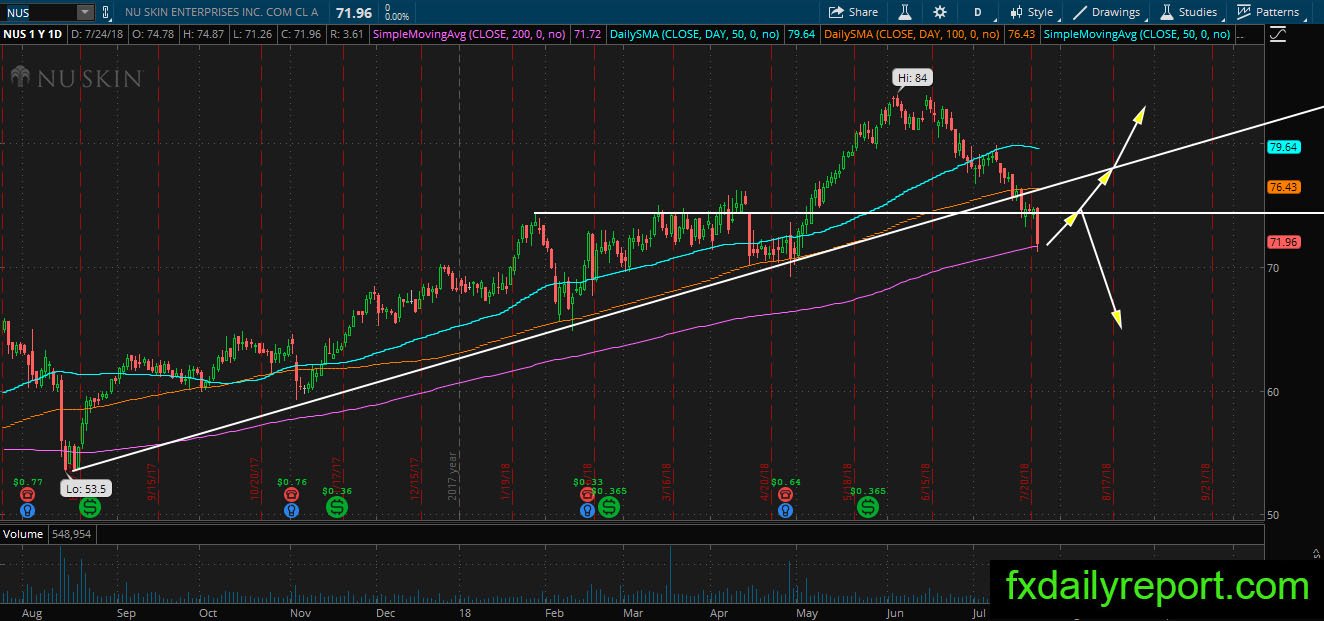
Task: Click the 60 price axis label
Action: point(1274,392)
